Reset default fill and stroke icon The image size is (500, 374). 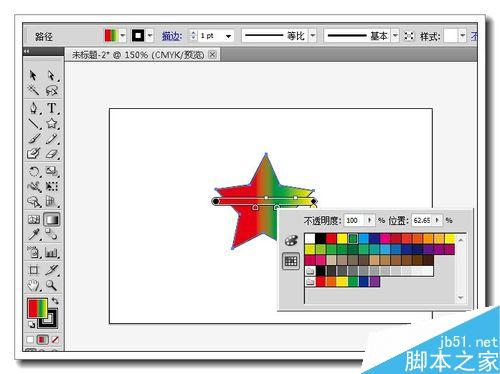click(31, 325)
